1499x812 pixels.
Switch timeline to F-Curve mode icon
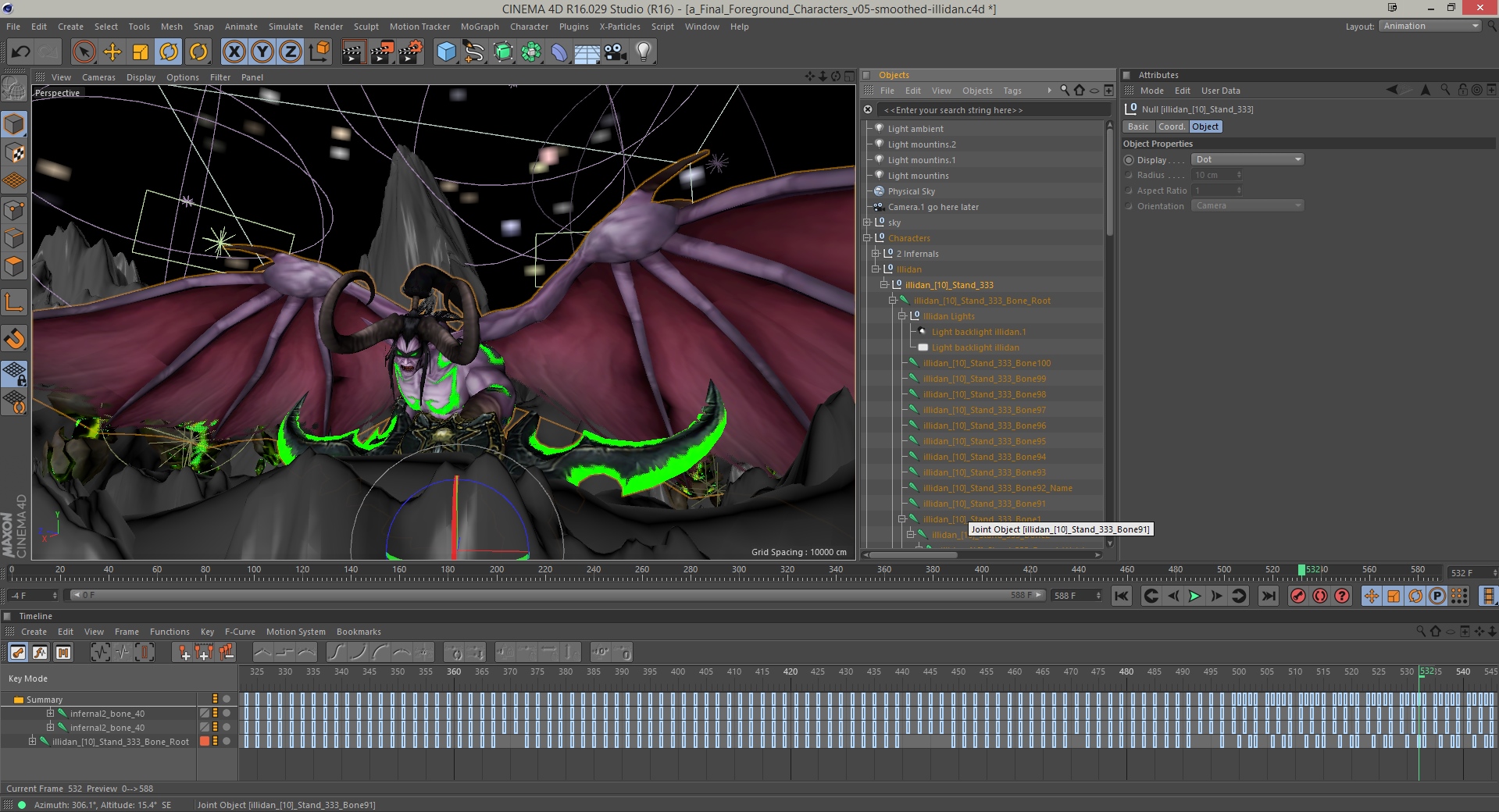pyautogui.click(x=40, y=652)
